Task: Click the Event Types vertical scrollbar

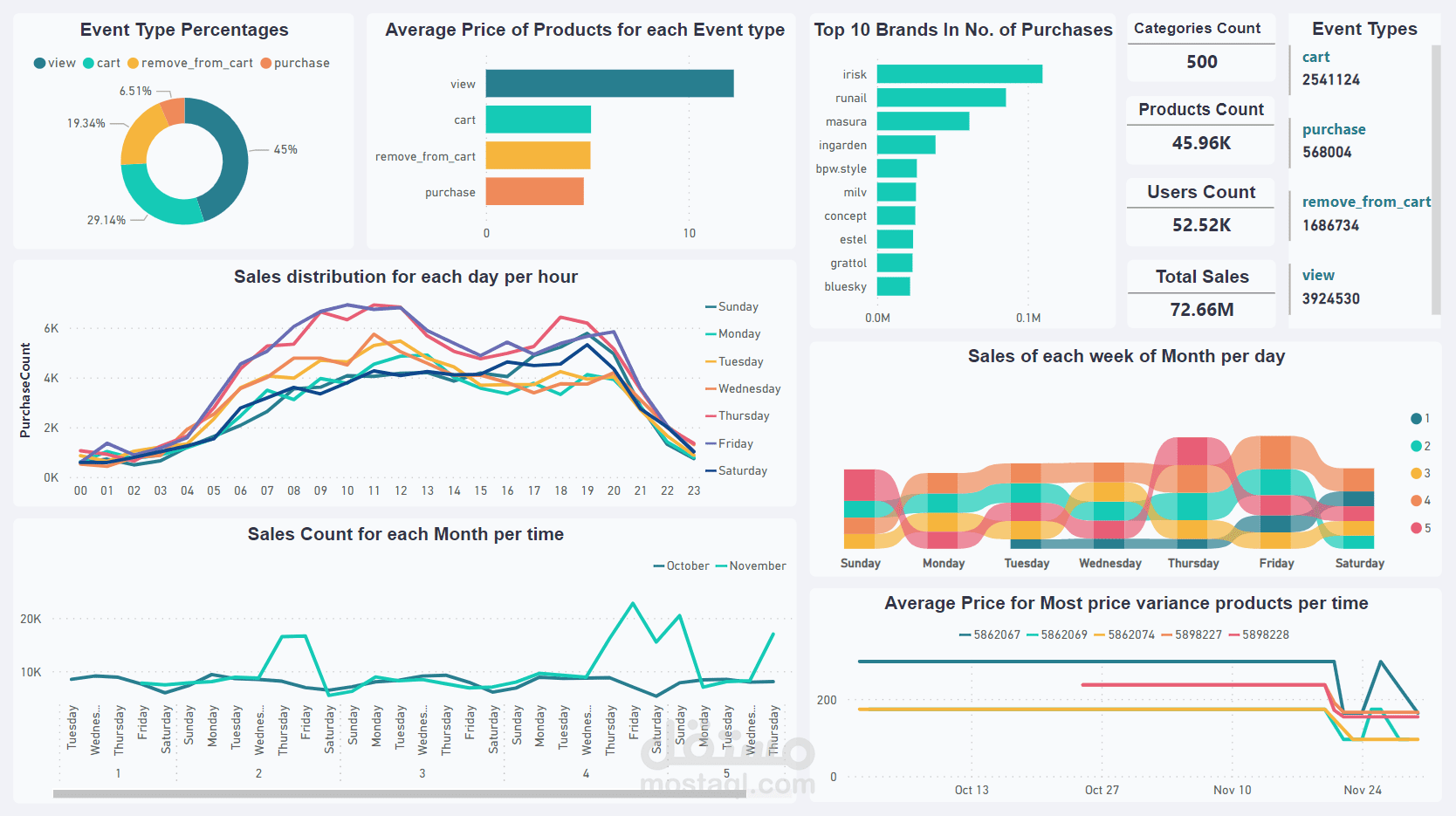Action: click(1436, 180)
